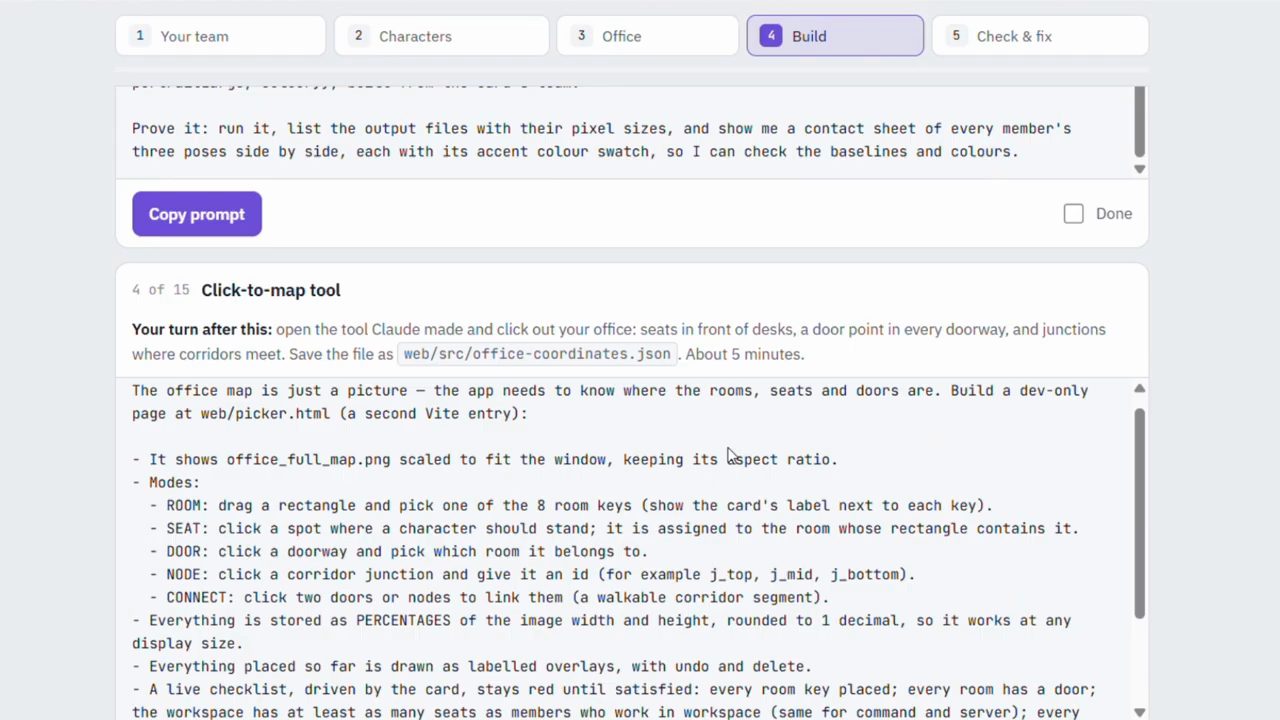
Task: Click the line starting "- CONNECT: click two doors"
Action: pyautogui.click(x=489, y=597)
